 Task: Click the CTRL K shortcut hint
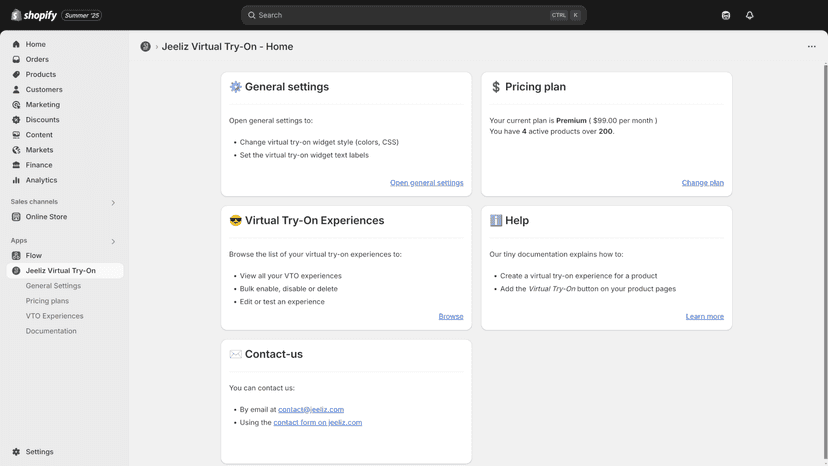point(566,15)
